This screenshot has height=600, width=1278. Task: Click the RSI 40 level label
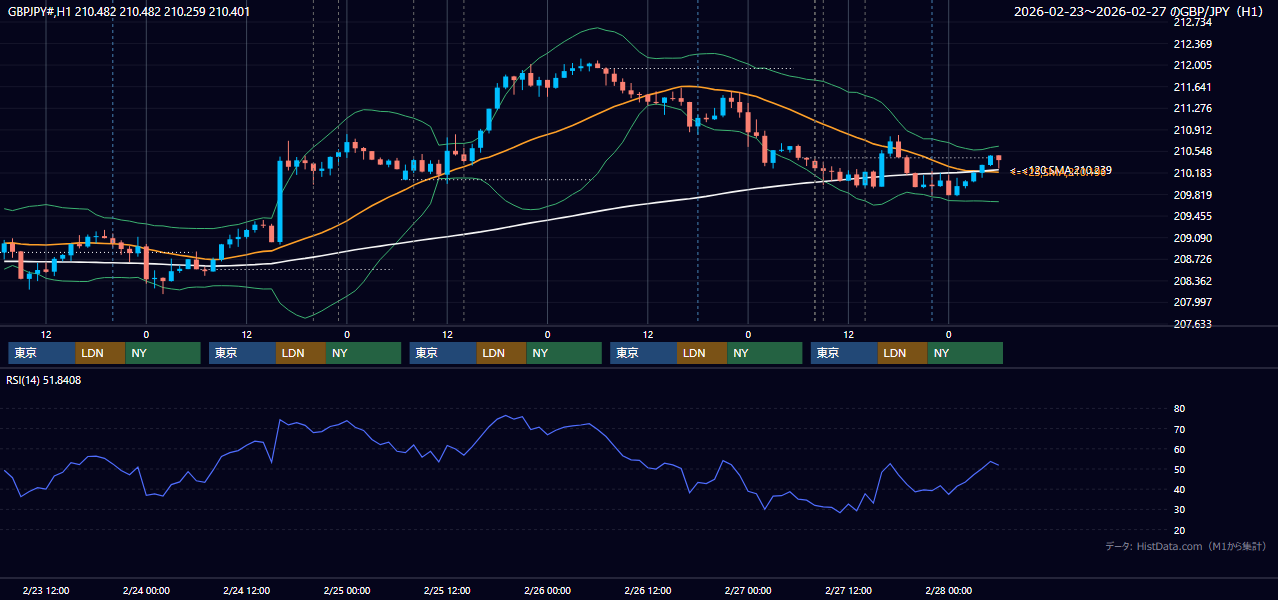pos(1179,489)
